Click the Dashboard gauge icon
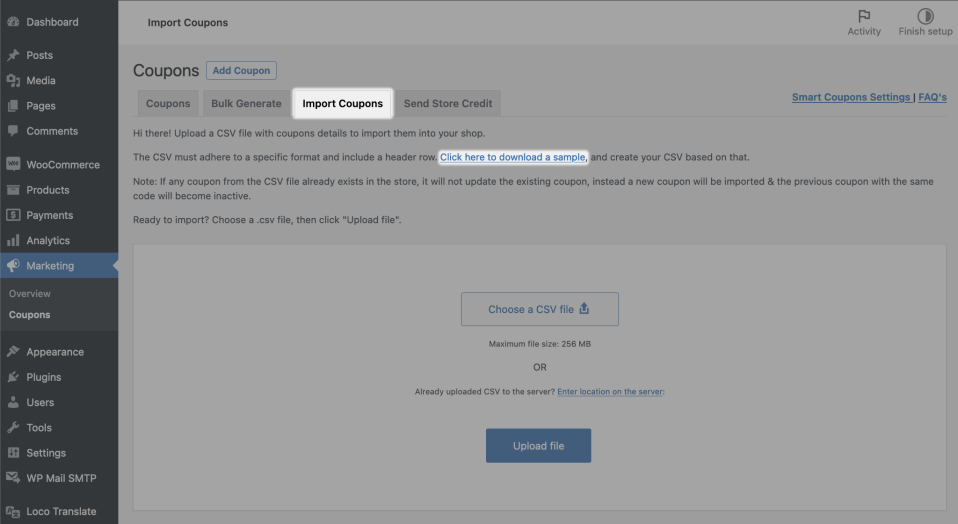Viewport: 958px width, 524px height. pyautogui.click(x=13, y=21)
